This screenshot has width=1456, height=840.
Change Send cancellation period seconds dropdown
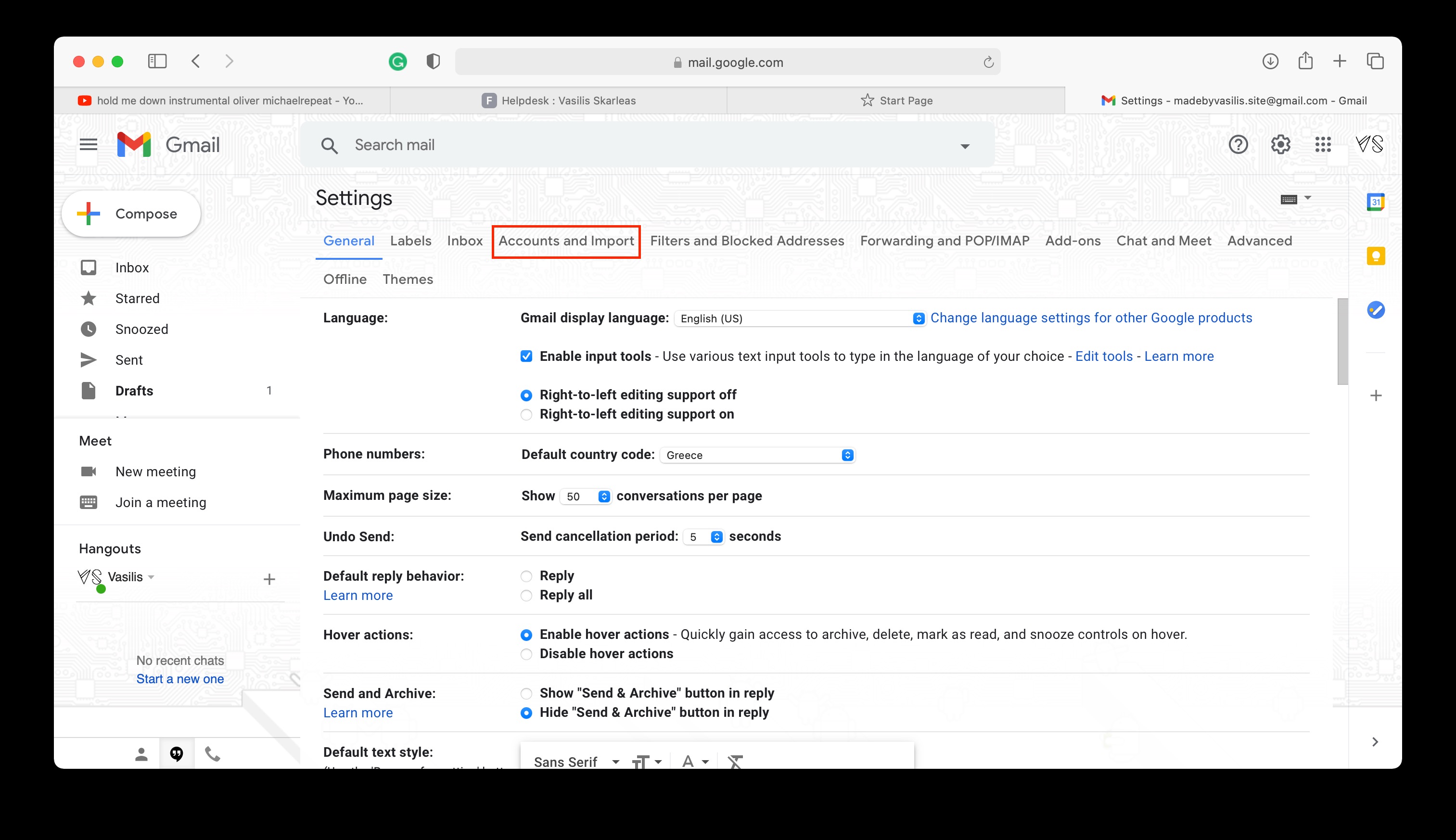(704, 537)
